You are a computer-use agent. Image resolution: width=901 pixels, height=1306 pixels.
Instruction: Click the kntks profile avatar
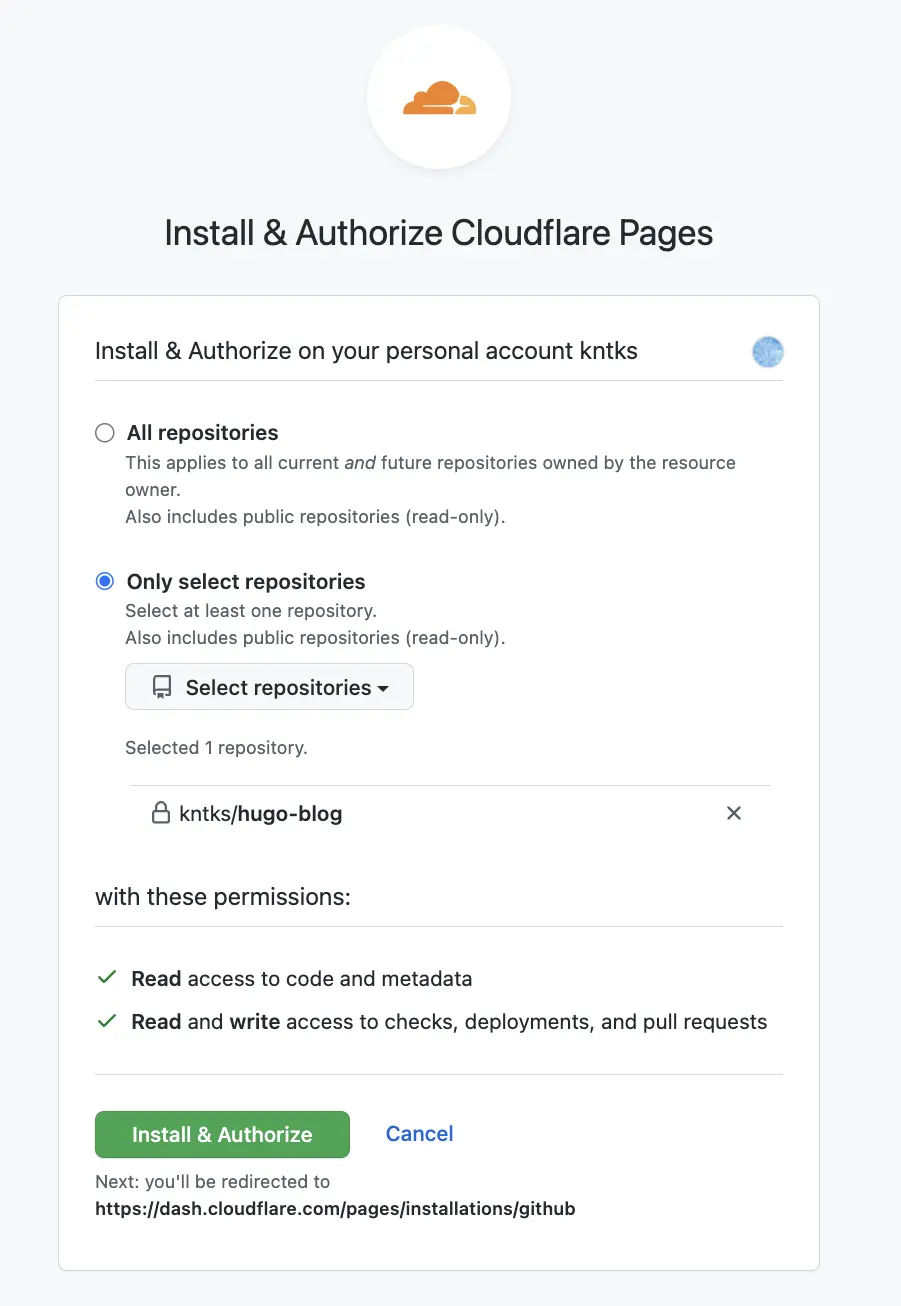tap(767, 352)
